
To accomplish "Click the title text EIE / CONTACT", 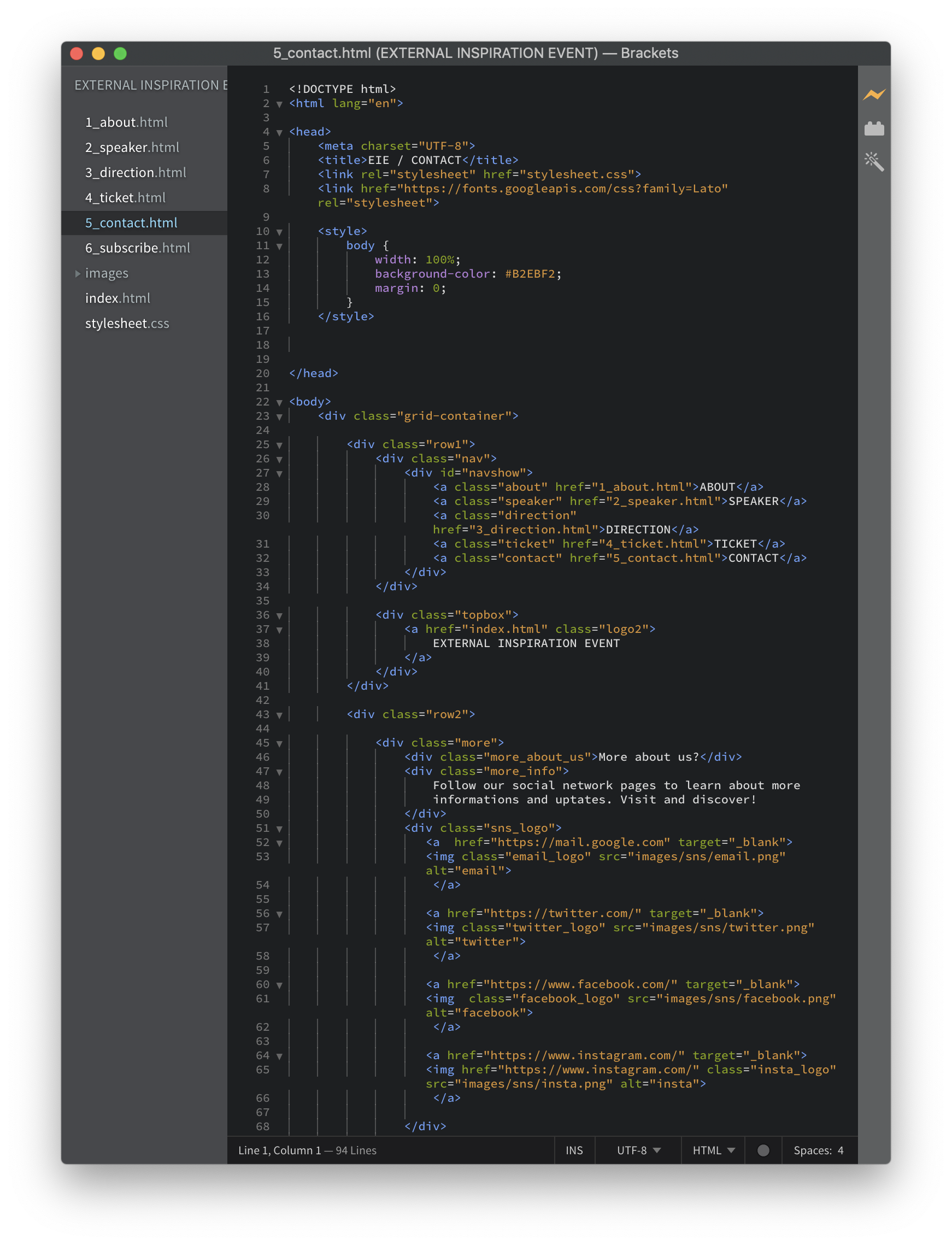I will pos(414,160).
